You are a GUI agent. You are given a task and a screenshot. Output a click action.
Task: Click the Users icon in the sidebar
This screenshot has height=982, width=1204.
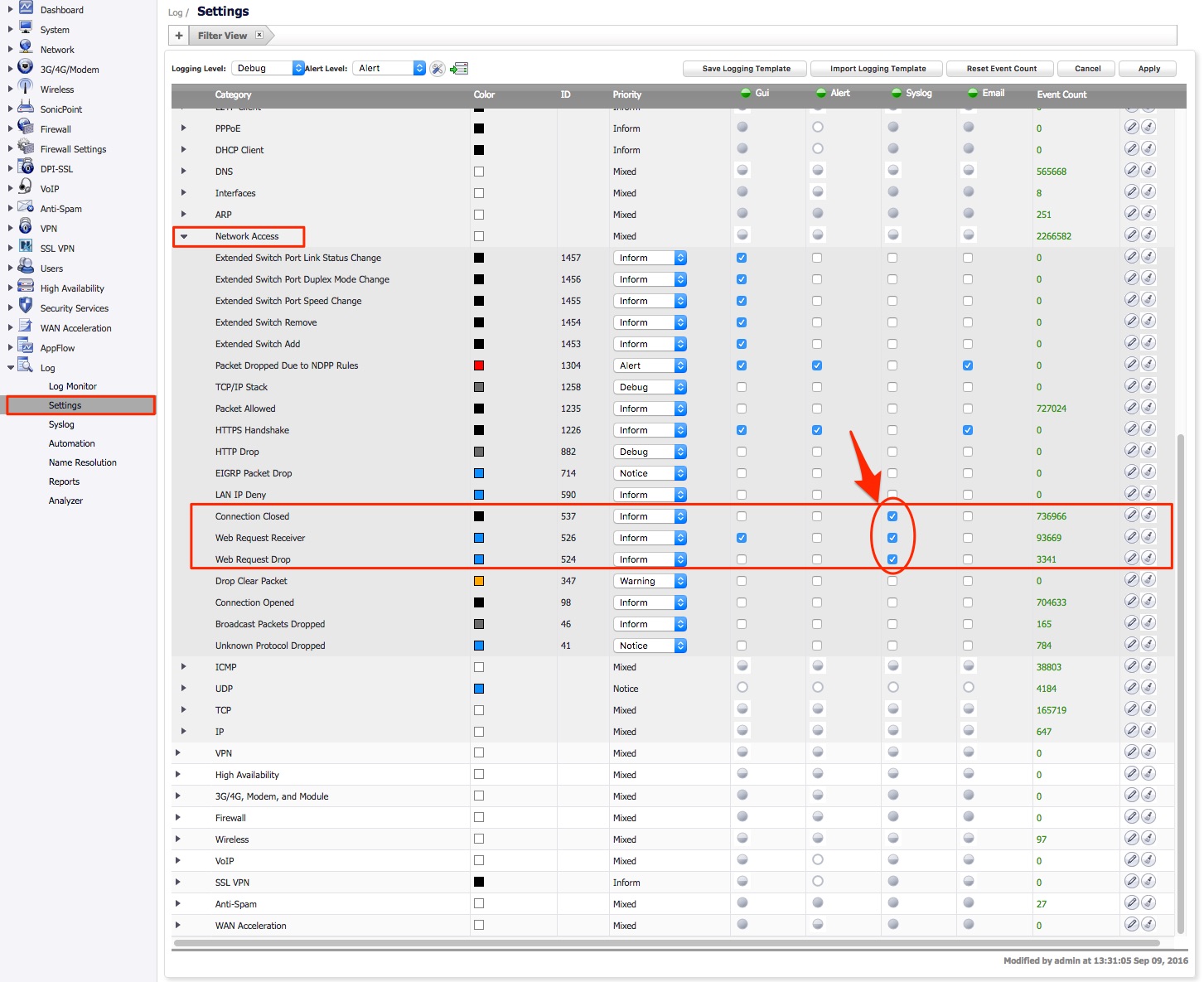coord(26,267)
